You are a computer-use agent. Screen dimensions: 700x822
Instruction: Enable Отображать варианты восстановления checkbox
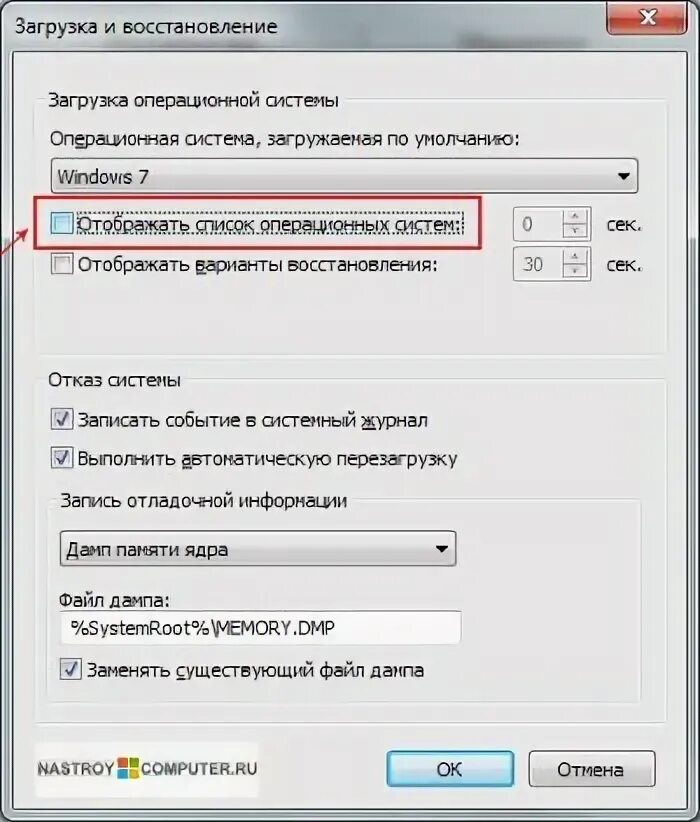pyautogui.click(x=62, y=264)
